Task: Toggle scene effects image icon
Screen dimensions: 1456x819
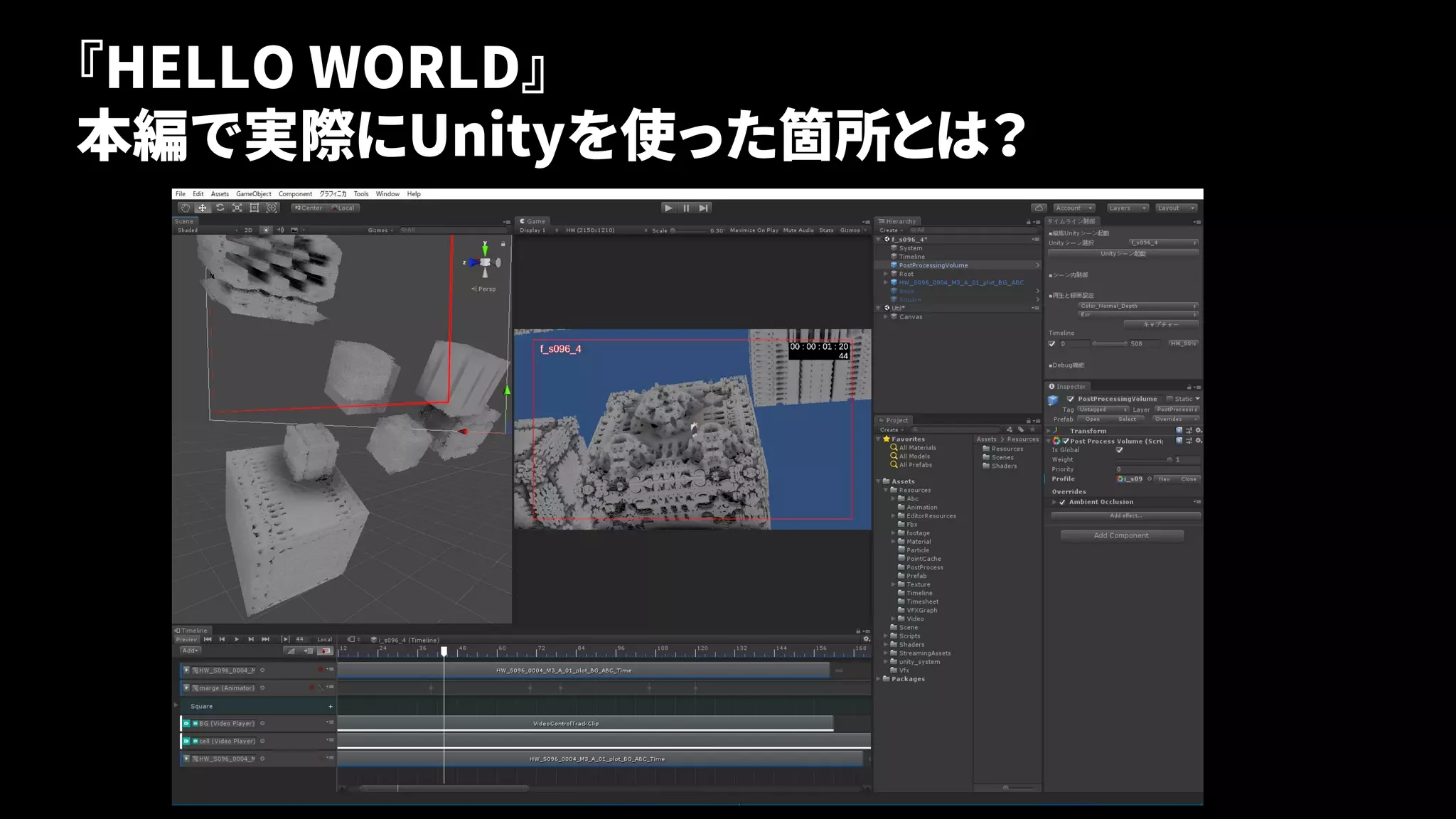Action: point(294,230)
